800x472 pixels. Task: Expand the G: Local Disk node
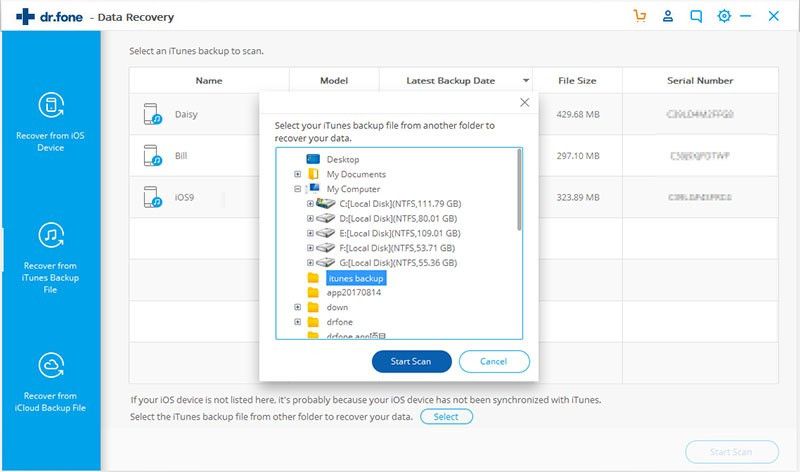pyautogui.click(x=310, y=263)
